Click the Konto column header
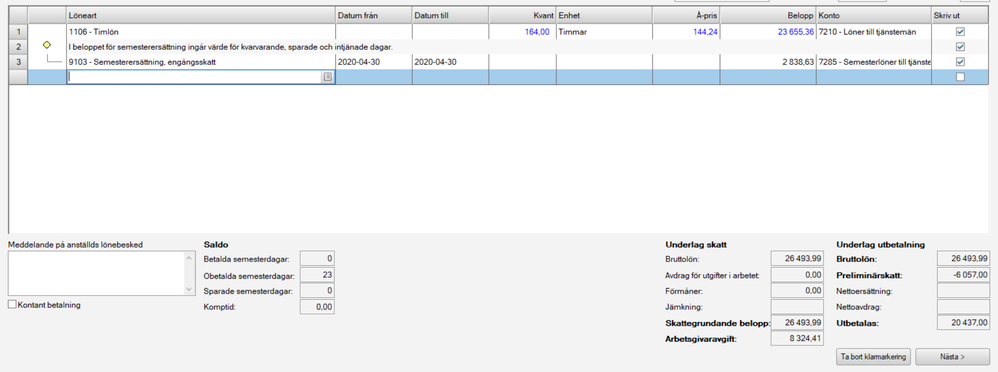Image resolution: width=998 pixels, height=372 pixels. 874,15
